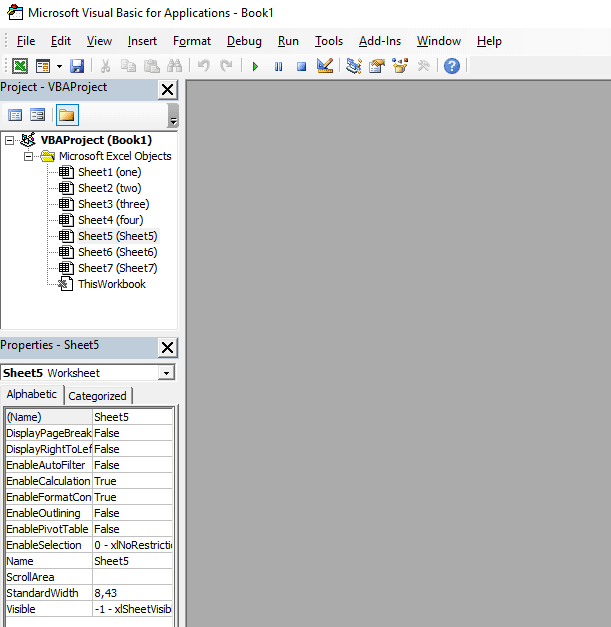This screenshot has width=611, height=627.
Task: Open the Help menu
Action: (x=489, y=41)
